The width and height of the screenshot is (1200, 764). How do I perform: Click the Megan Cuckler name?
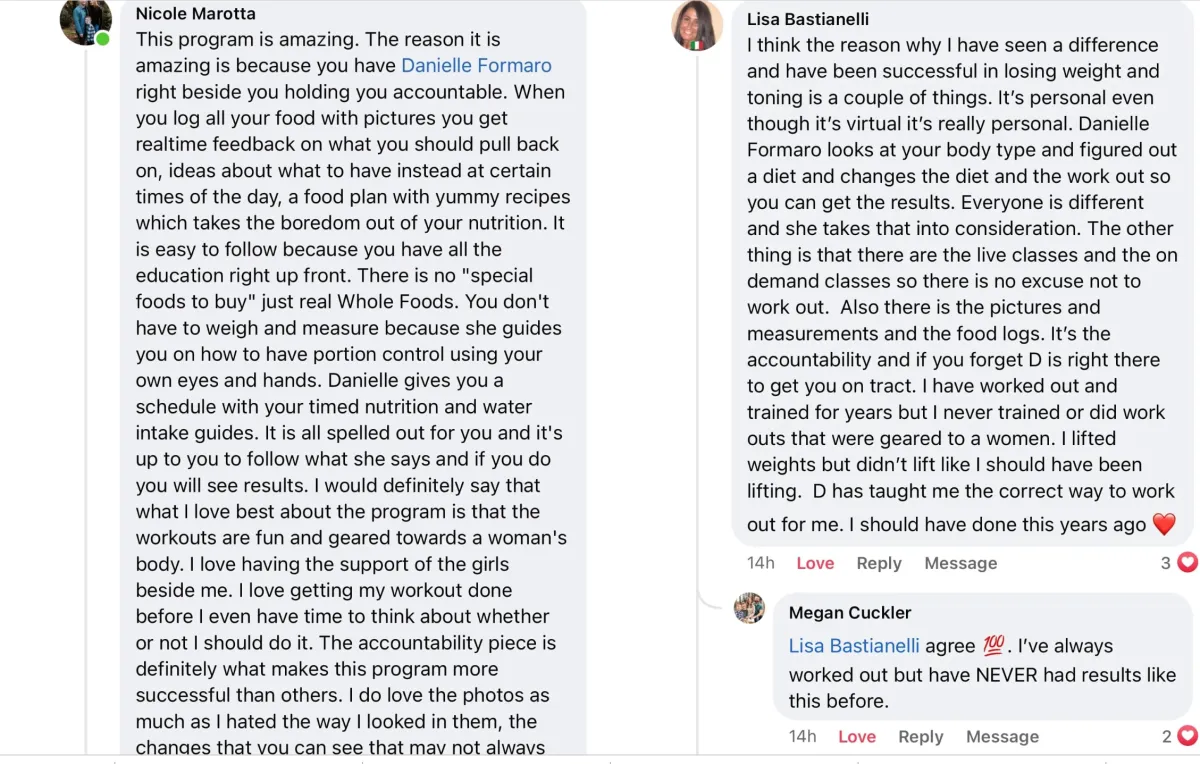850,613
